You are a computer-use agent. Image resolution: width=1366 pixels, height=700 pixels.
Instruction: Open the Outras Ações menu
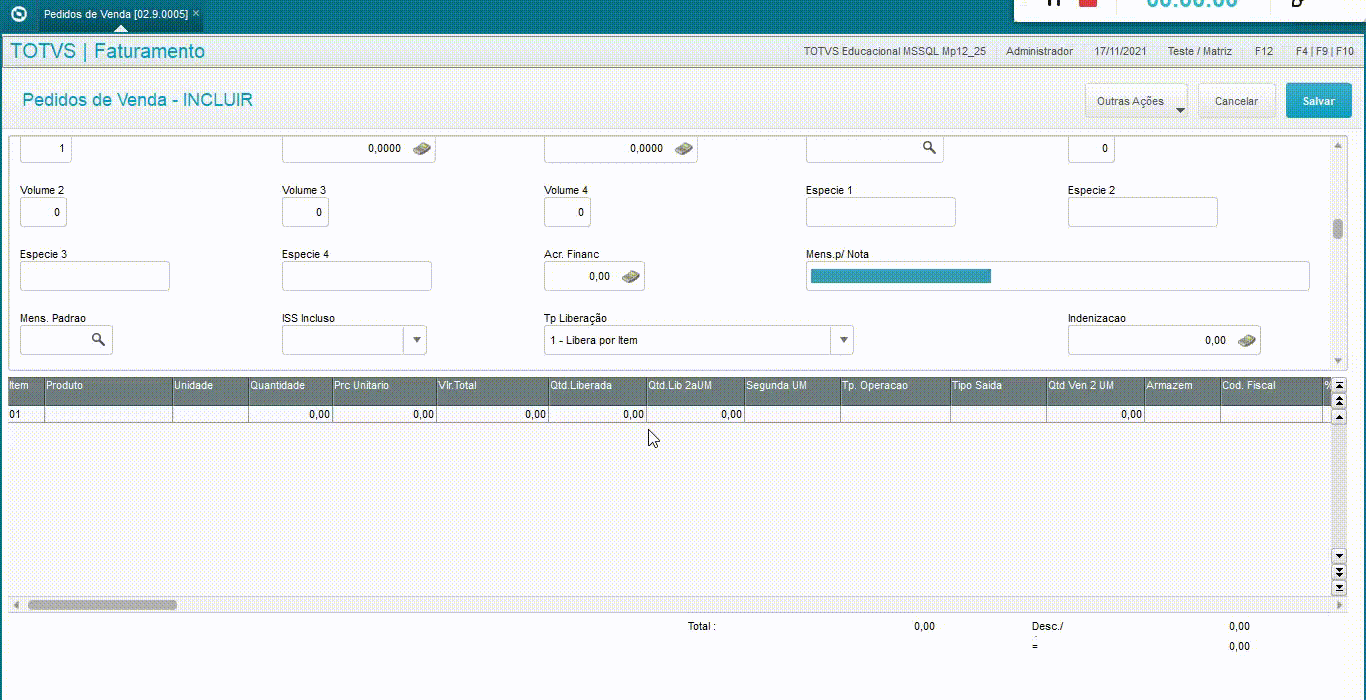click(x=1136, y=101)
